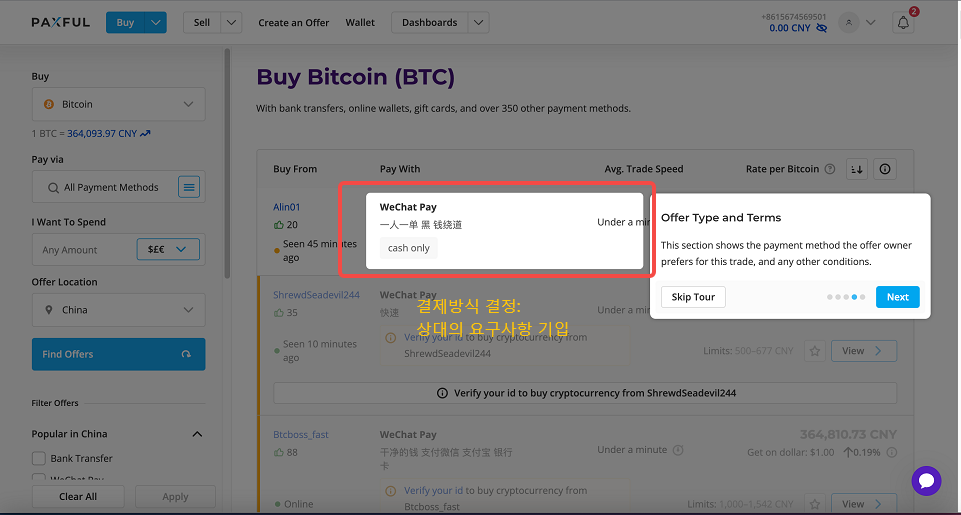View the Btcboss_fast offer

(864, 504)
